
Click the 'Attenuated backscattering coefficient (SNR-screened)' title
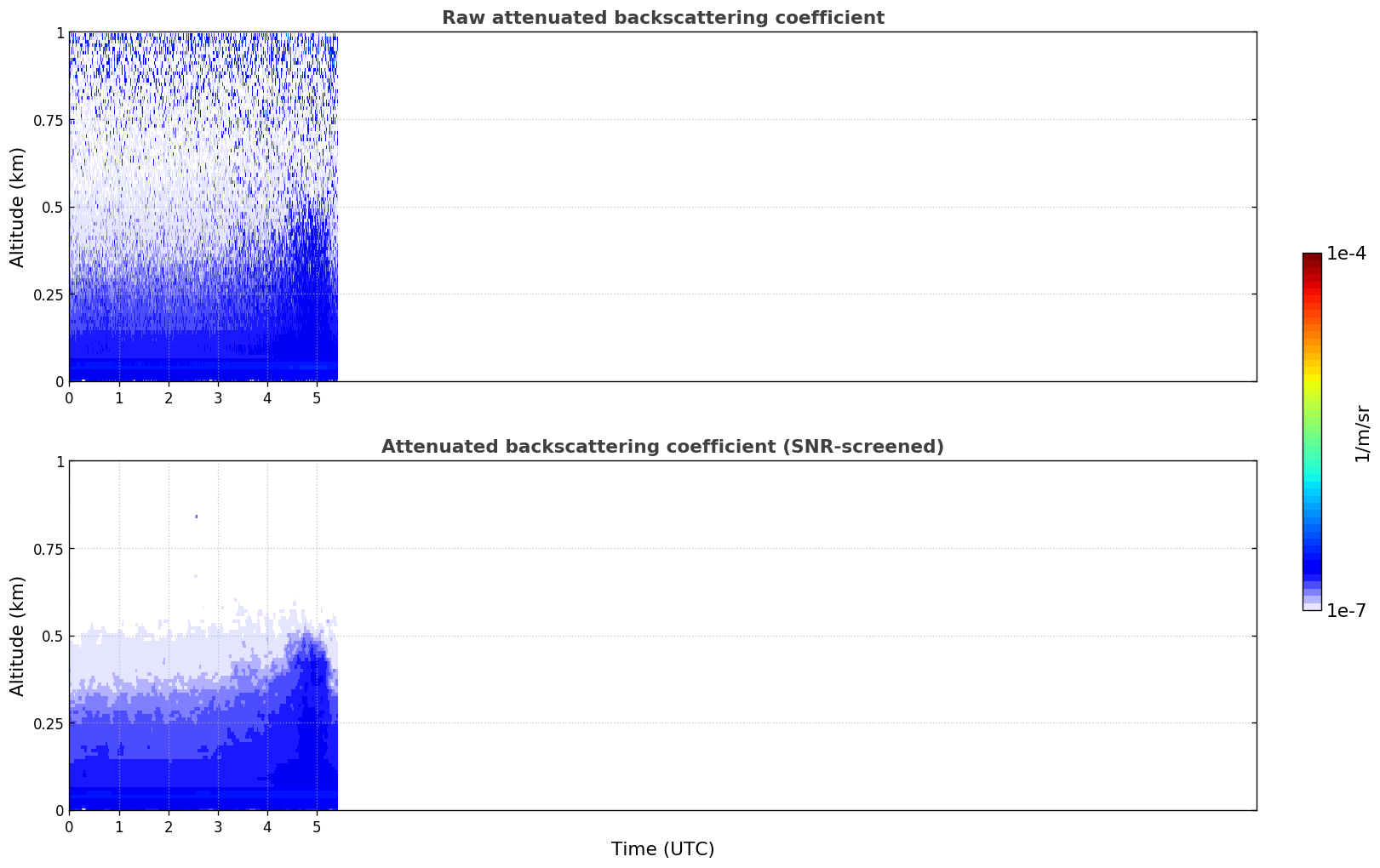point(662,447)
